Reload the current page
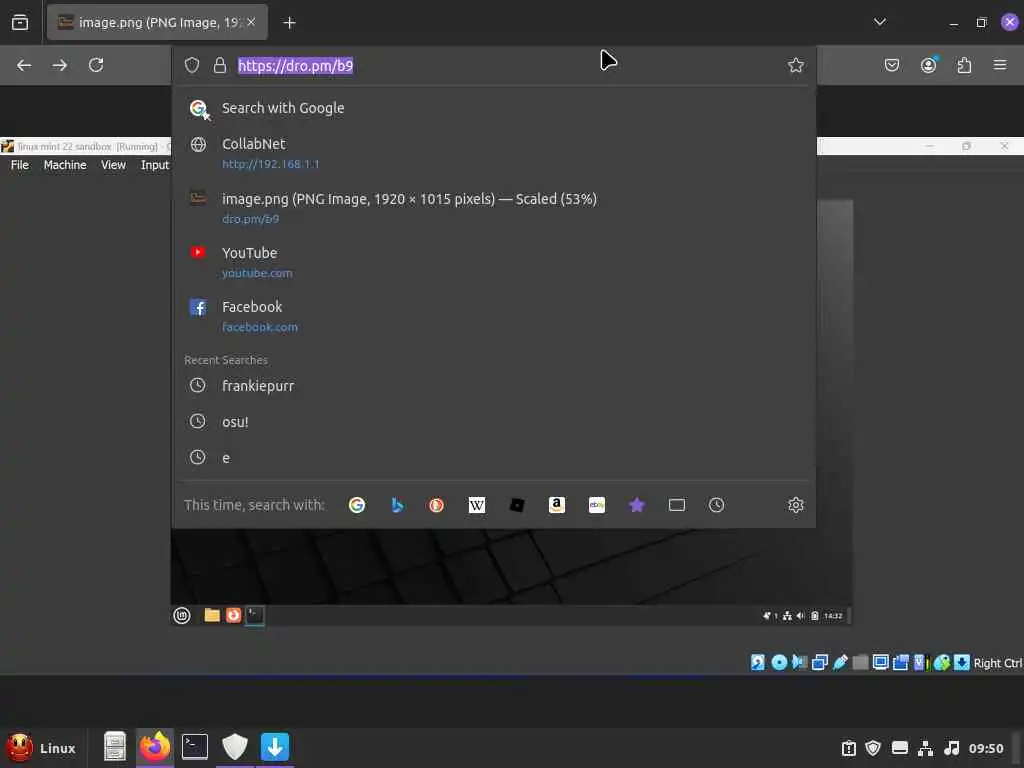1024x768 pixels. coord(96,65)
